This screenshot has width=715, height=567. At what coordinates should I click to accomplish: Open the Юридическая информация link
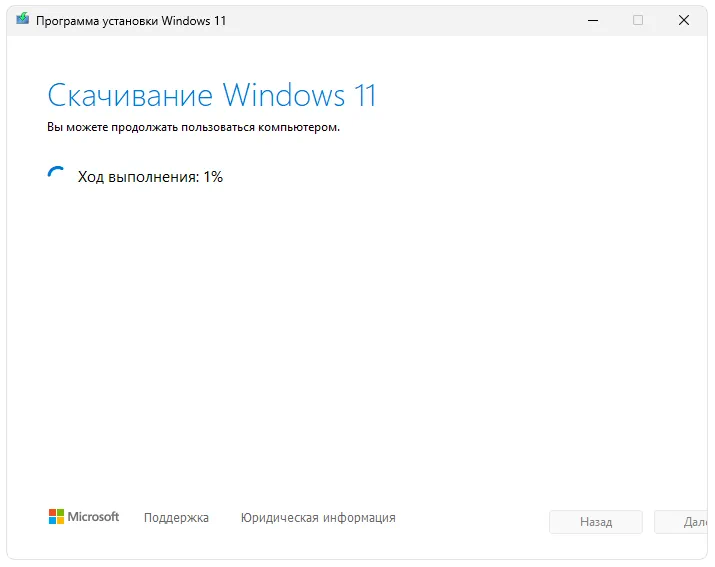click(318, 518)
